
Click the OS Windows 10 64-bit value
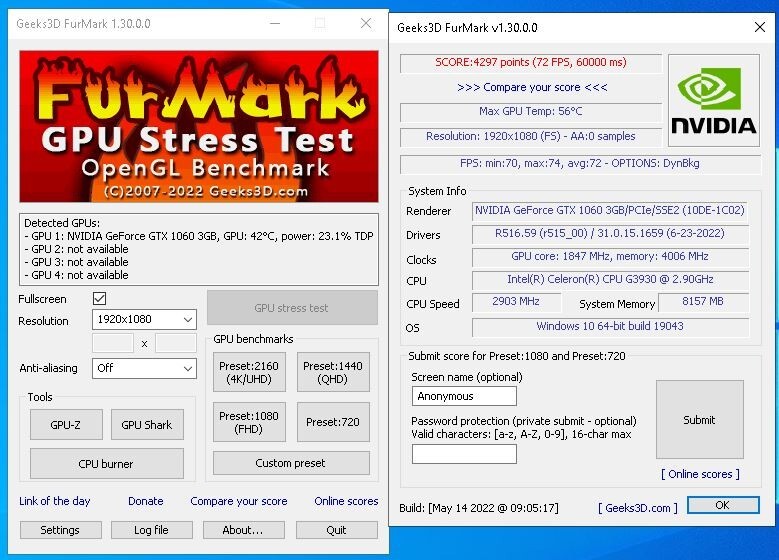pos(610,326)
